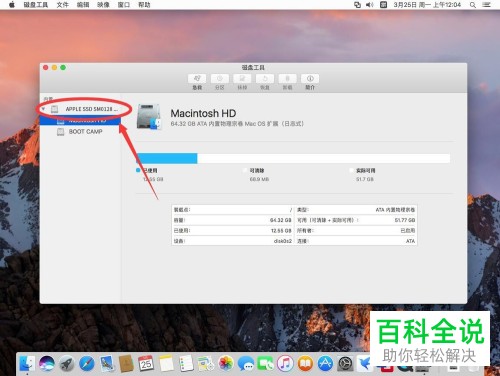Open Mail stamp icon in Dock

107,363
